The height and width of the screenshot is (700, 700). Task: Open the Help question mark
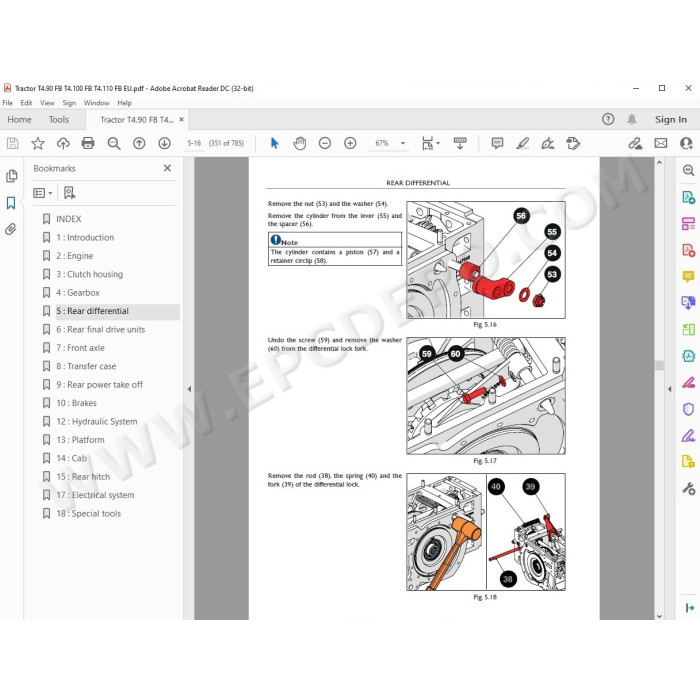(608, 119)
